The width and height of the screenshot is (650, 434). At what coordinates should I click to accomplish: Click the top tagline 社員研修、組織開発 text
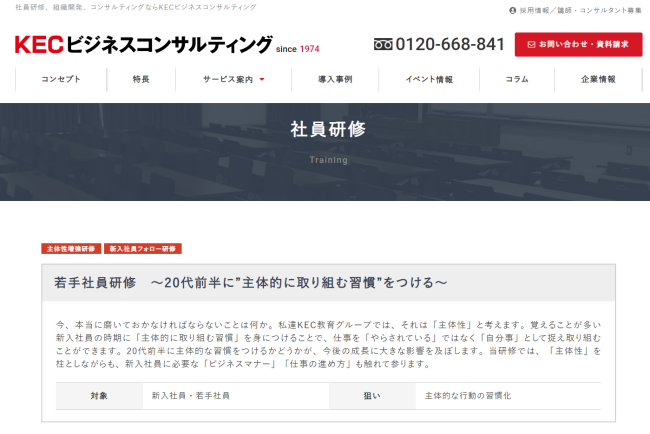coord(136,7)
